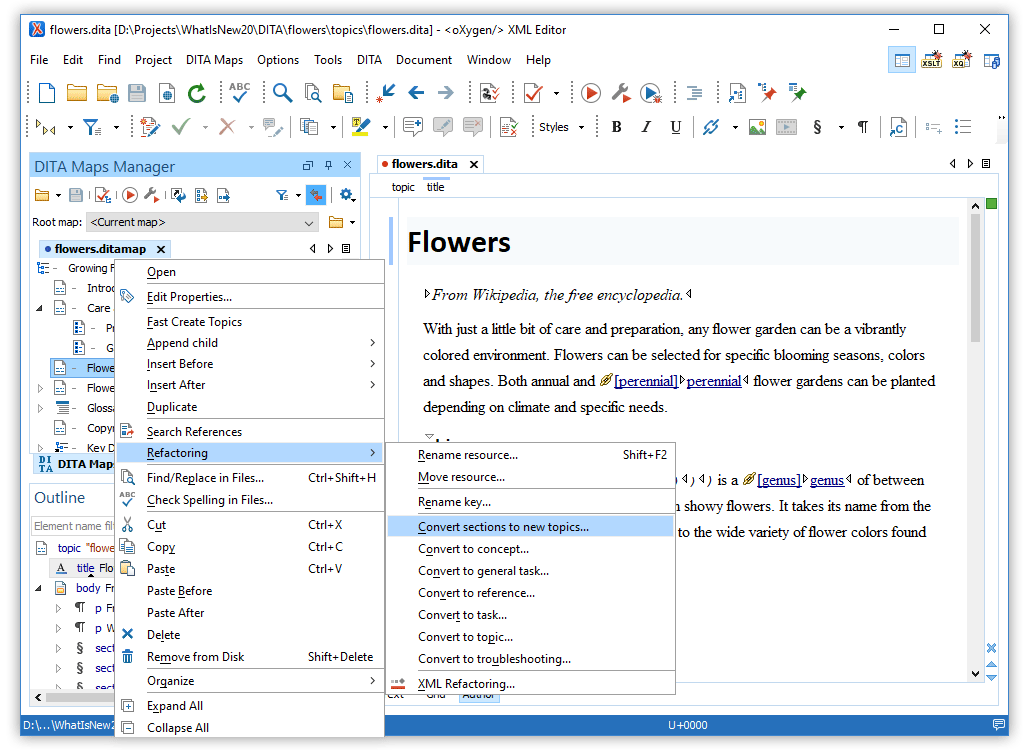Run the ABC spell check icon
The image size is (1030, 750).
[x=240, y=93]
